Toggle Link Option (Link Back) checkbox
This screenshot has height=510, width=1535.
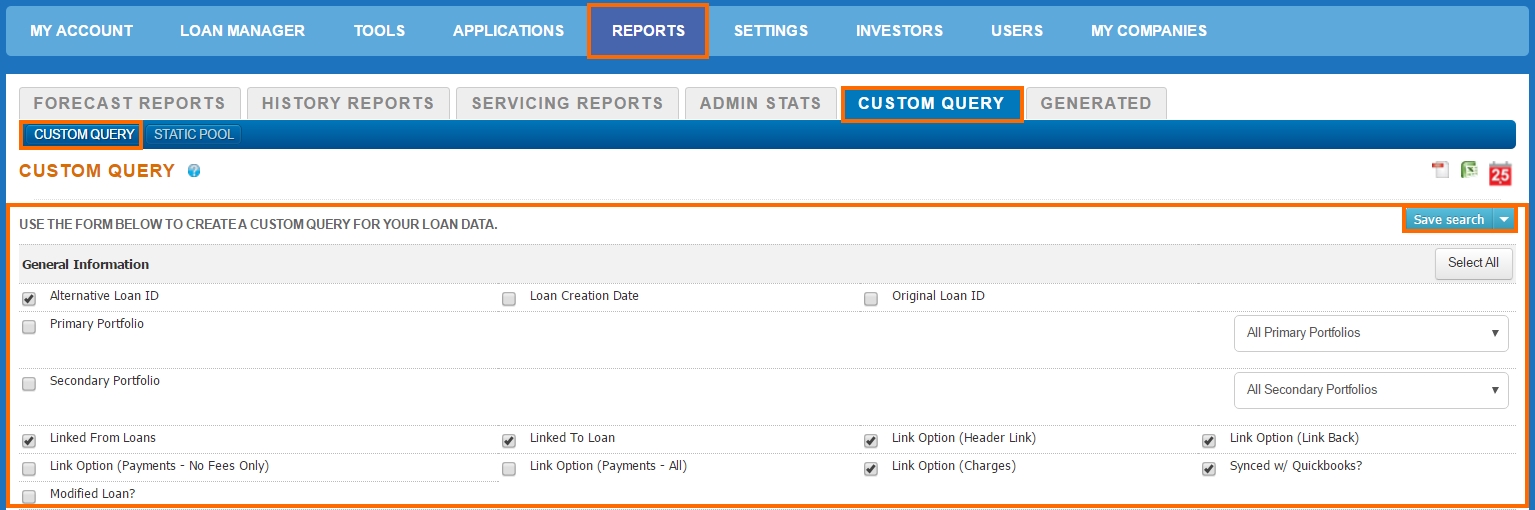click(1209, 441)
